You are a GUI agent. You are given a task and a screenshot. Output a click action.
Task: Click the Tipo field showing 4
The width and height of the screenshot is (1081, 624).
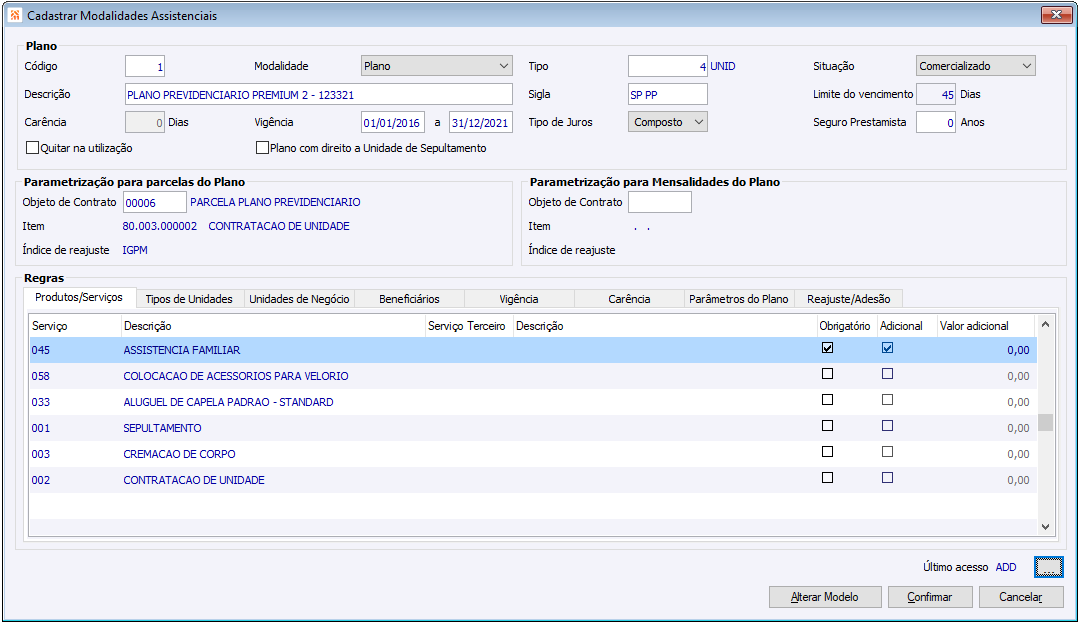[x=667, y=66]
